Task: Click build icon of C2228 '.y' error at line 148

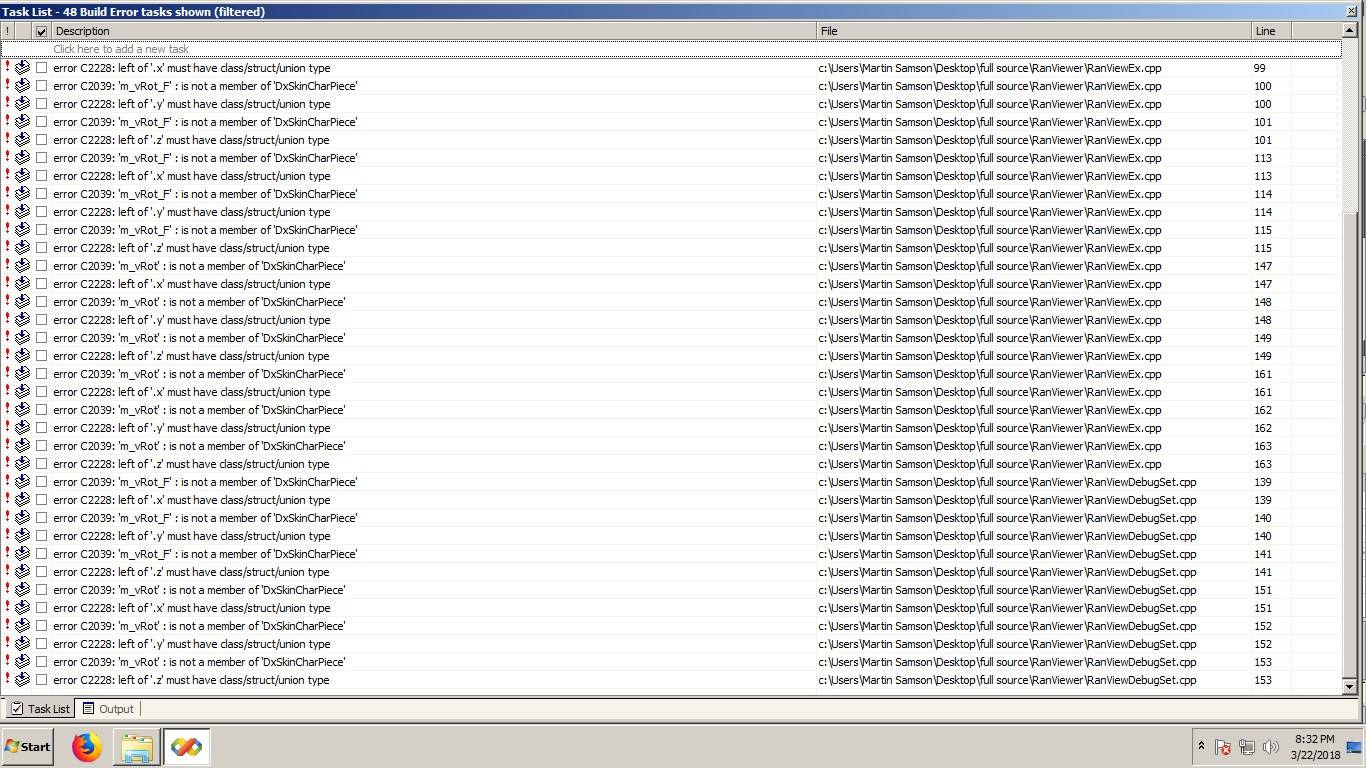Action: coord(22,320)
